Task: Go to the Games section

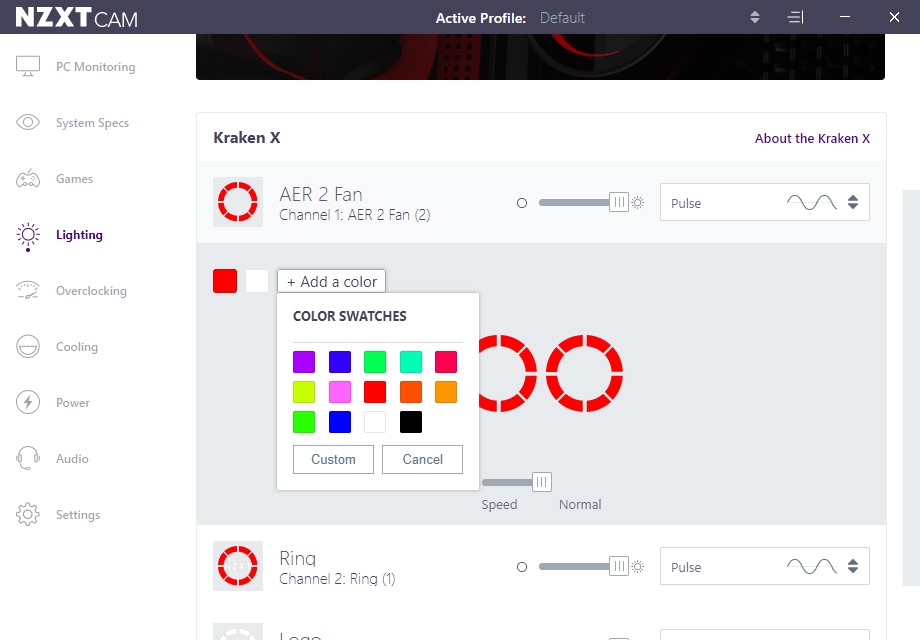Action: pyautogui.click(x=75, y=179)
